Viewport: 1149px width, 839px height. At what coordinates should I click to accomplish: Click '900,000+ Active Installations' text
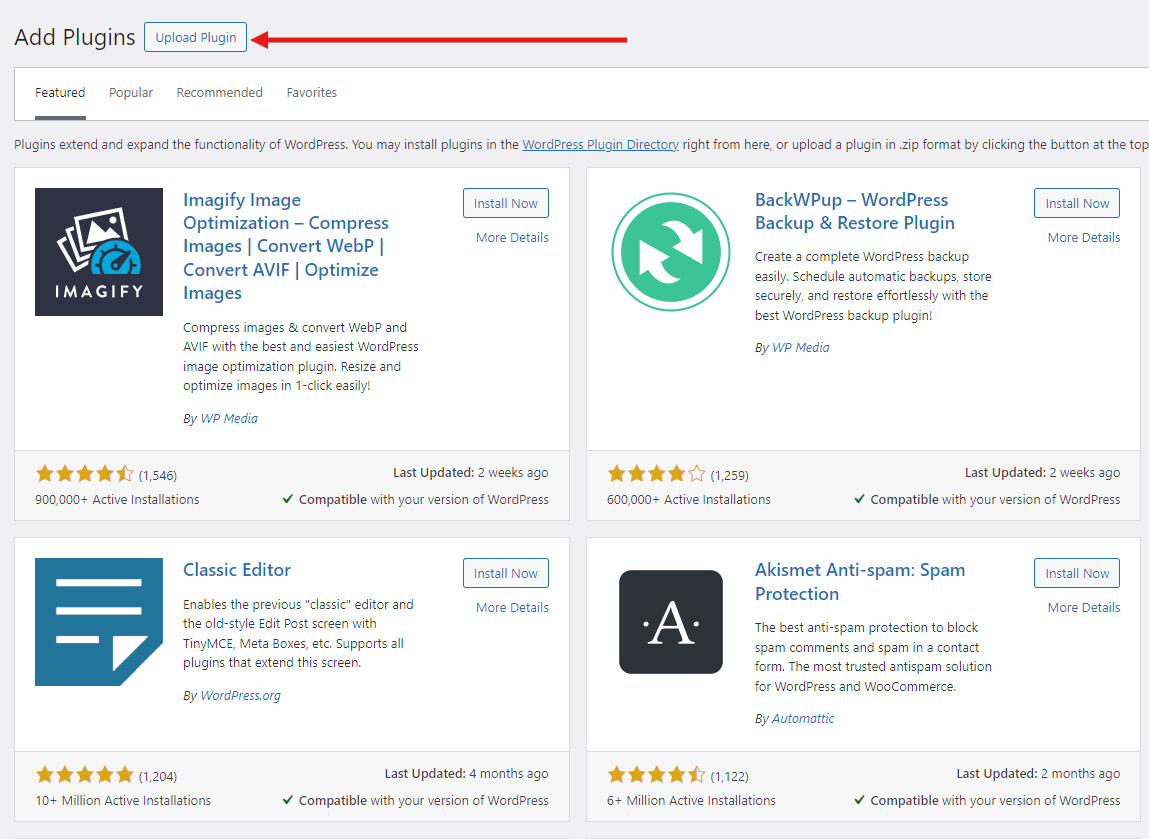(117, 499)
